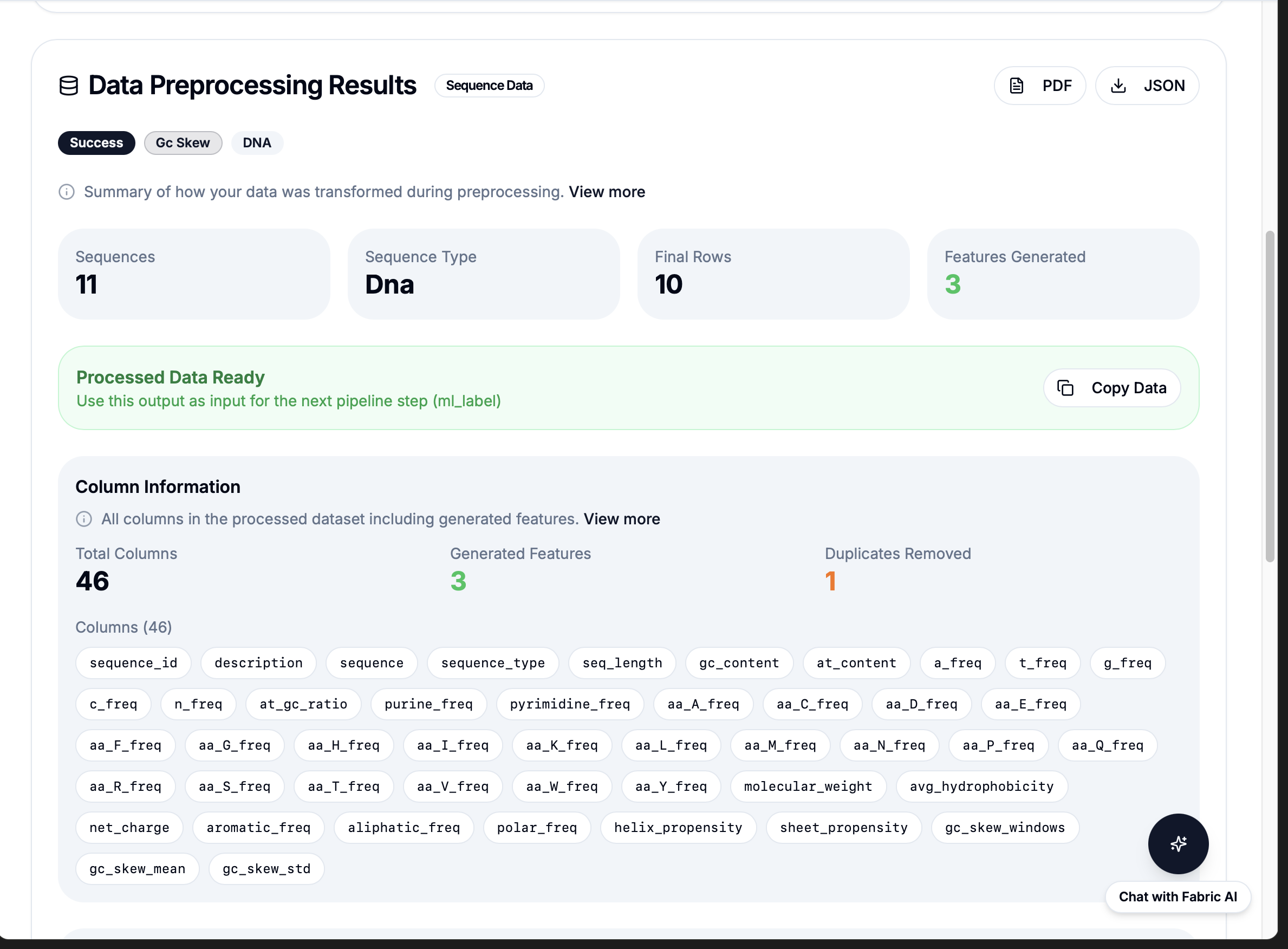The height and width of the screenshot is (949, 1288).
Task: Click the Duplicates Removed value 1
Action: pos(831,581)
